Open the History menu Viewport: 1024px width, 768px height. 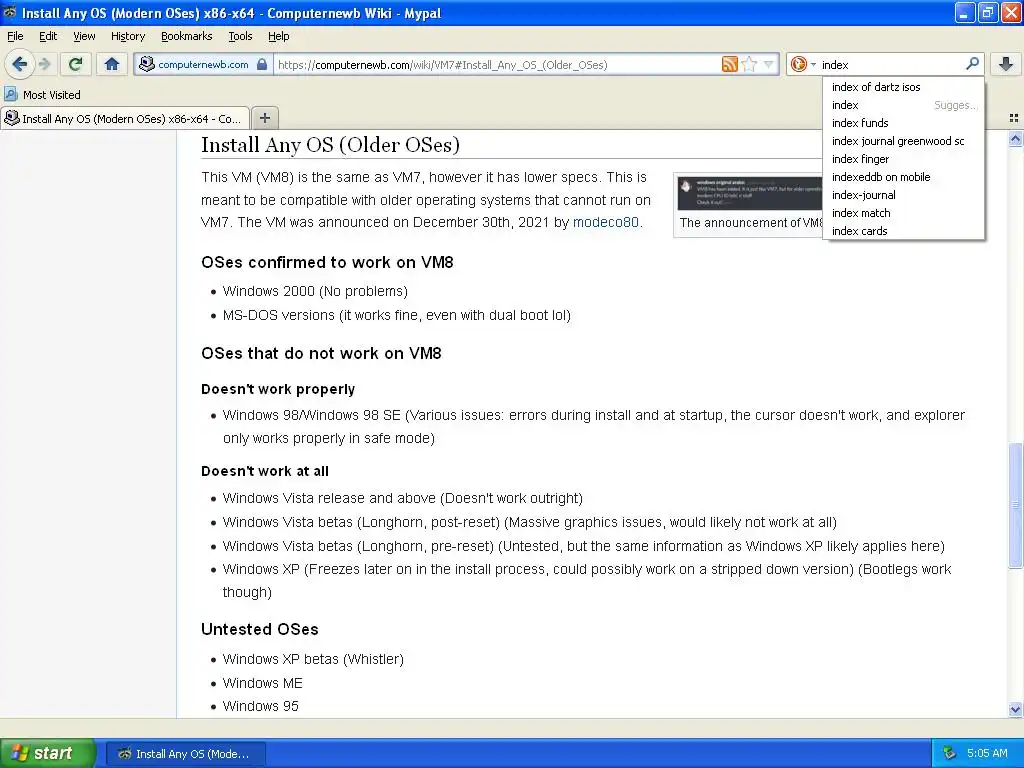(x=127, y=37)
